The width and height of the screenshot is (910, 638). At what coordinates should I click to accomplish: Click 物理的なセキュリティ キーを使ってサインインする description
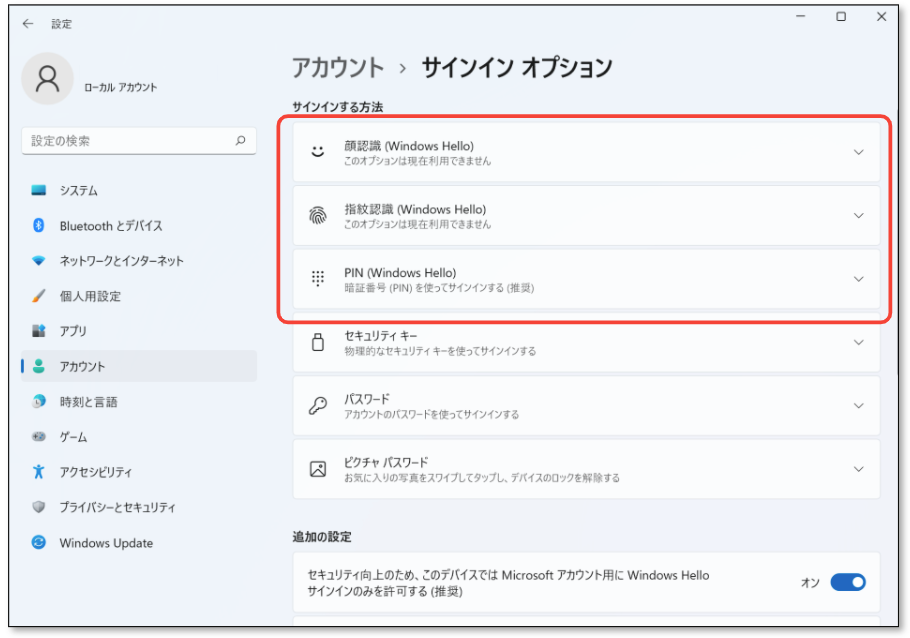click(440, 351)
